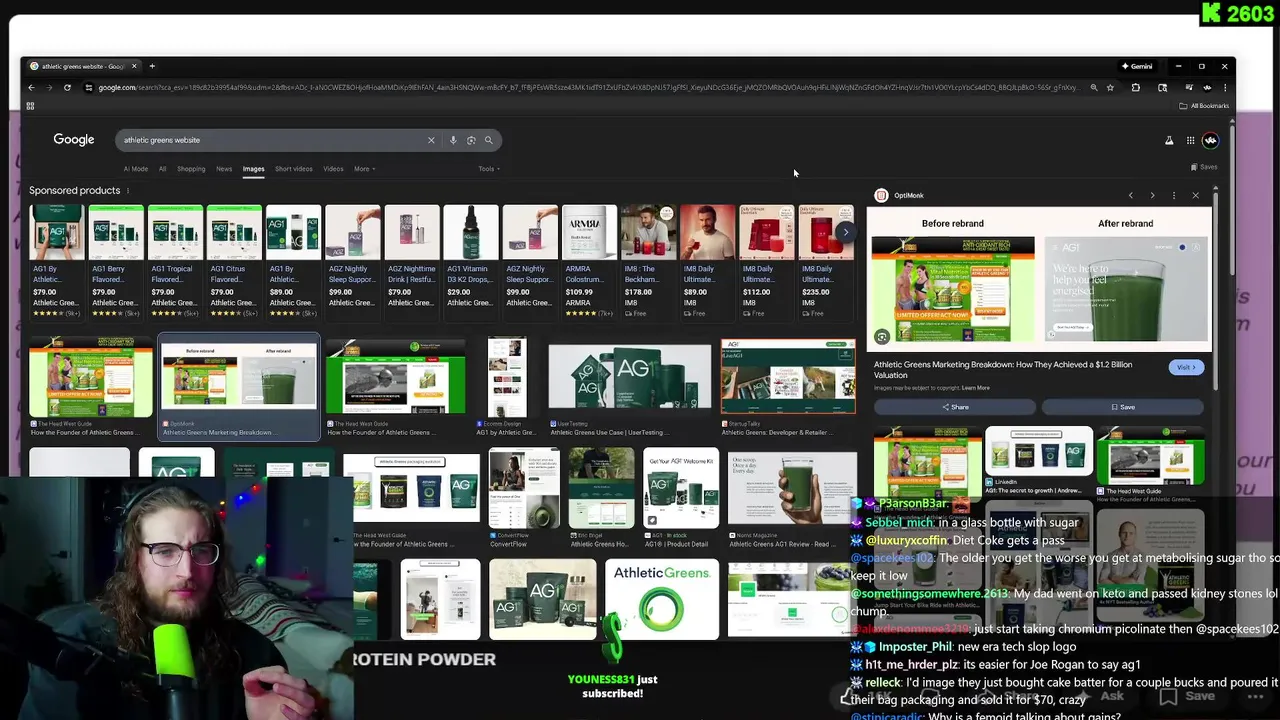Open the Saves collection link
The height and width of the screenshot is (720, 1280).
(1204, 167)
